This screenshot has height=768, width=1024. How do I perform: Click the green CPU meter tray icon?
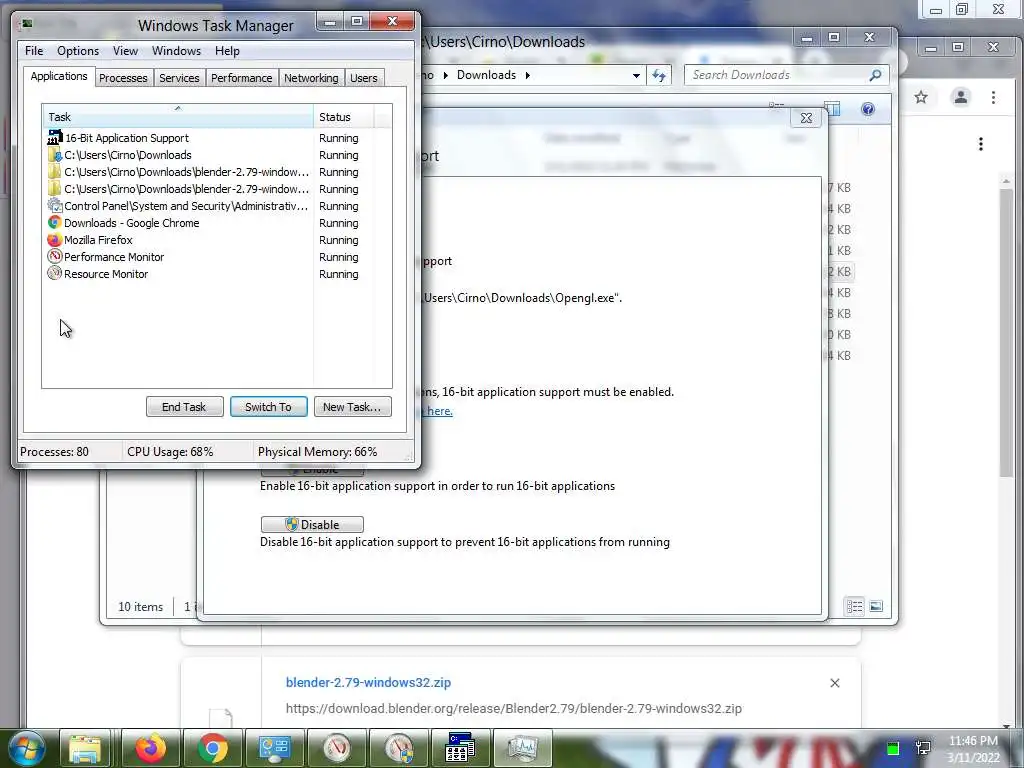pos(893,748)
